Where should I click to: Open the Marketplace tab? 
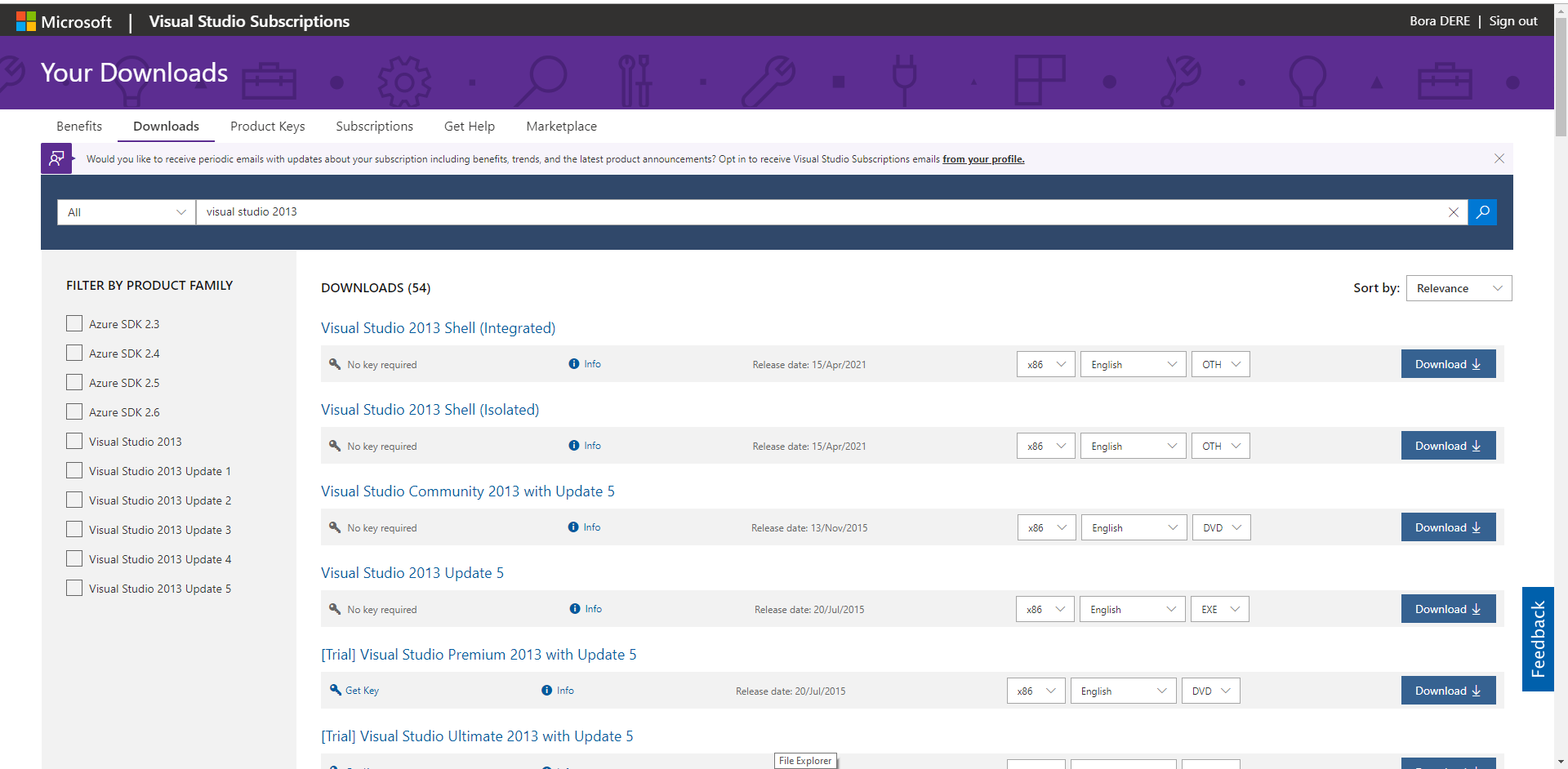pyautogui.click(x=562, y=127)
